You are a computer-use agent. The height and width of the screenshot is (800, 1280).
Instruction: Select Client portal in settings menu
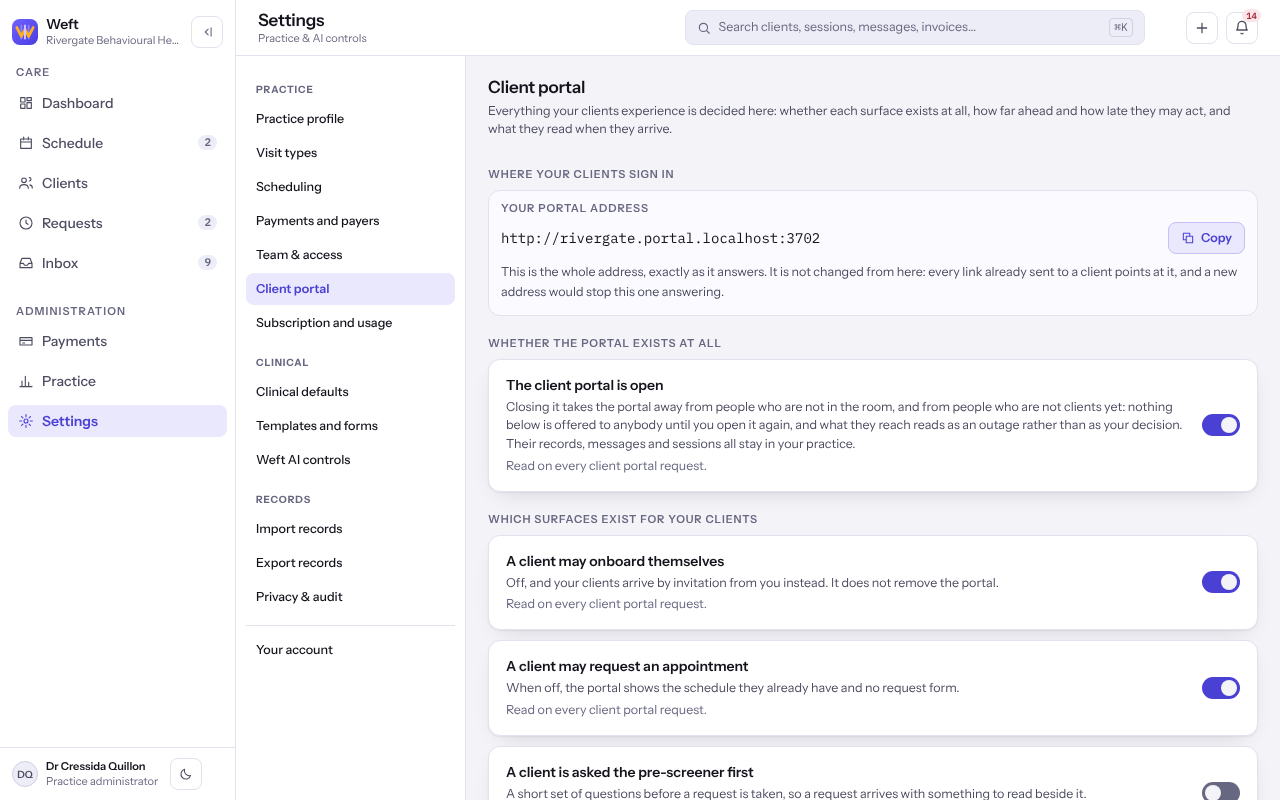click(350, 289)
